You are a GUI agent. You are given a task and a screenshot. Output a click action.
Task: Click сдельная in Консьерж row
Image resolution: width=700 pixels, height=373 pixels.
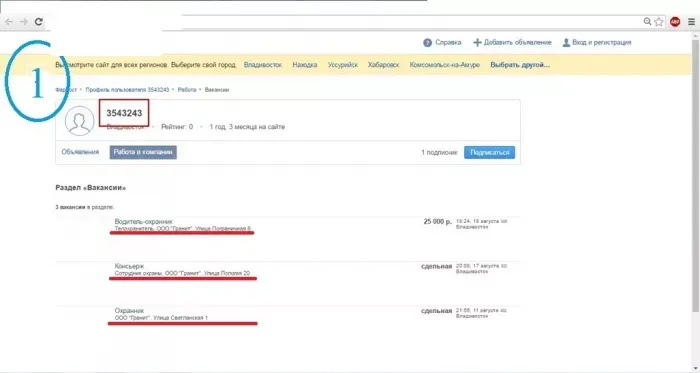[437, 266]
